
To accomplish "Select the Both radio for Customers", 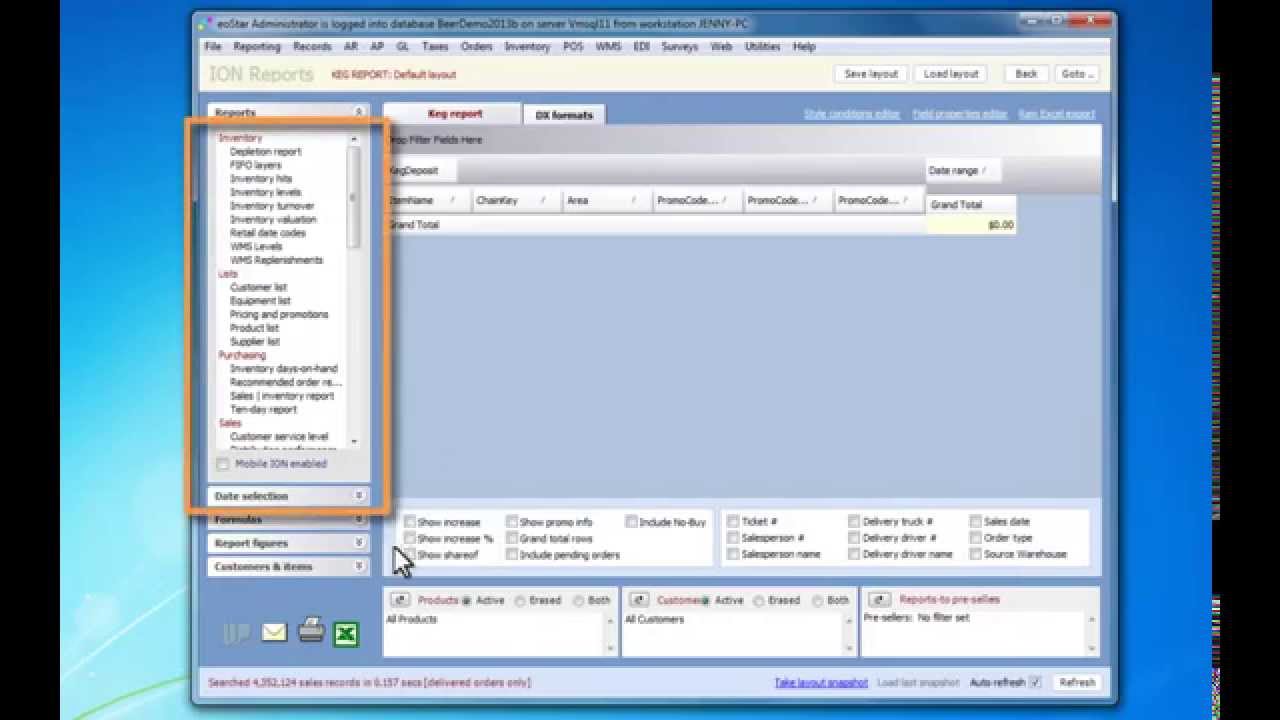I will (x=818, y=601).
